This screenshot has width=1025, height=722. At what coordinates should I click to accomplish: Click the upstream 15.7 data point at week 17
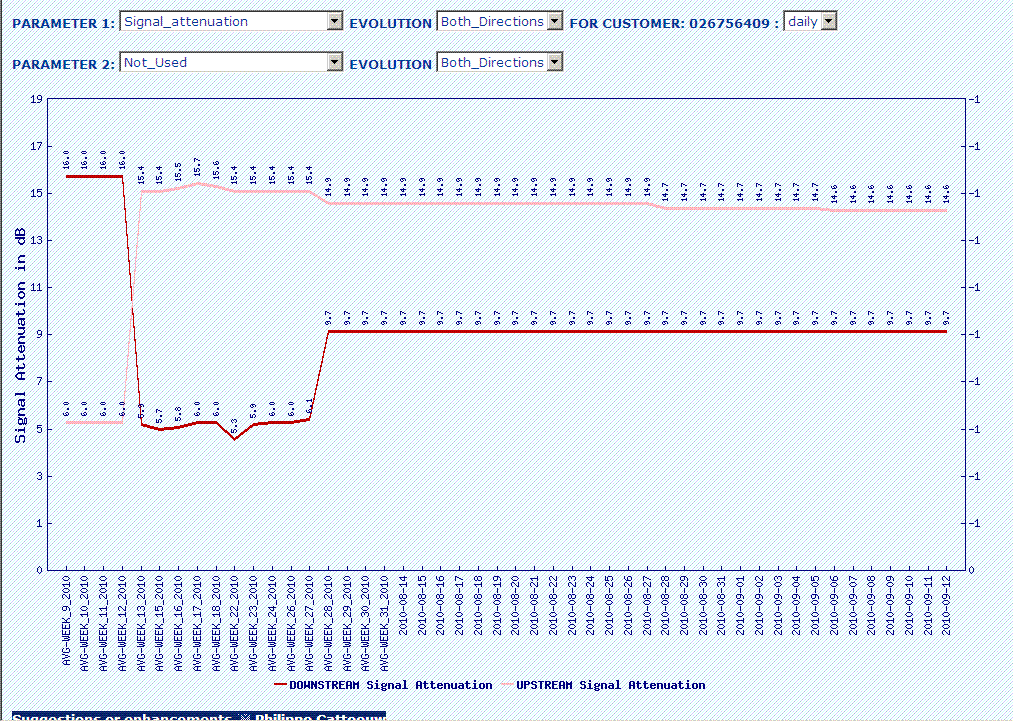[197, 184]
